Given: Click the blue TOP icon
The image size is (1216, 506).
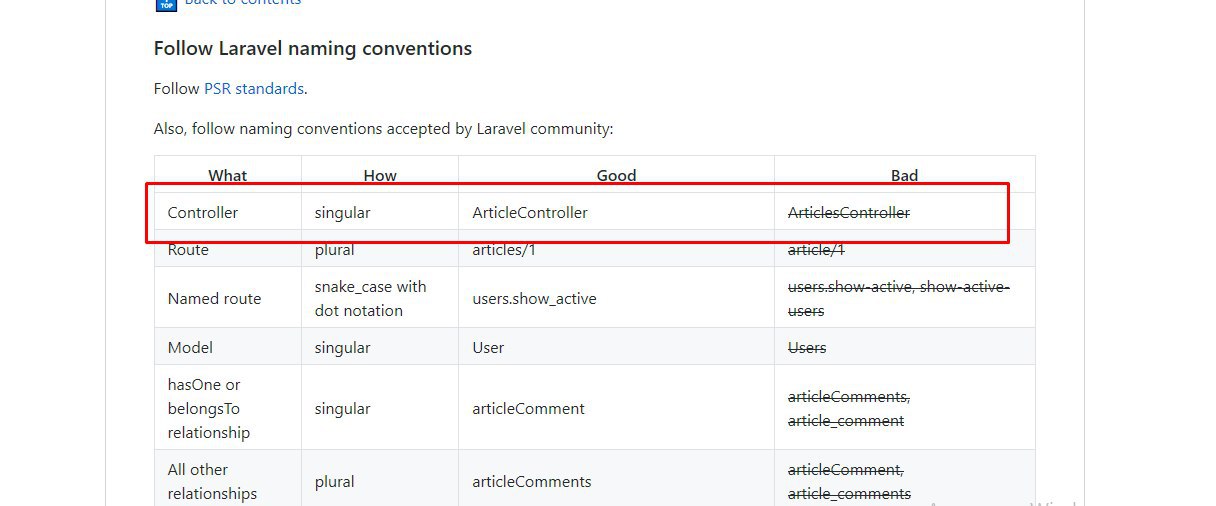Looking at the screenshot, I should click(x=166, y=3).
